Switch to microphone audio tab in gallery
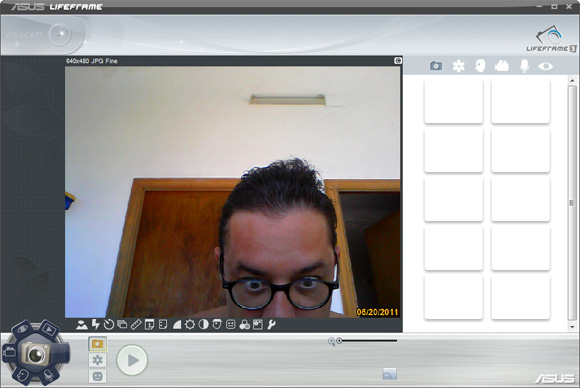The image size is (580, 388). (x=524, y=66)
